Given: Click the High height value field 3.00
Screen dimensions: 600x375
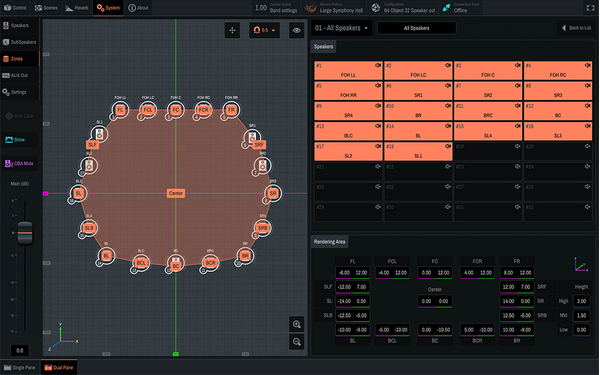Looking at the screenshot, I should pos(581,301).
